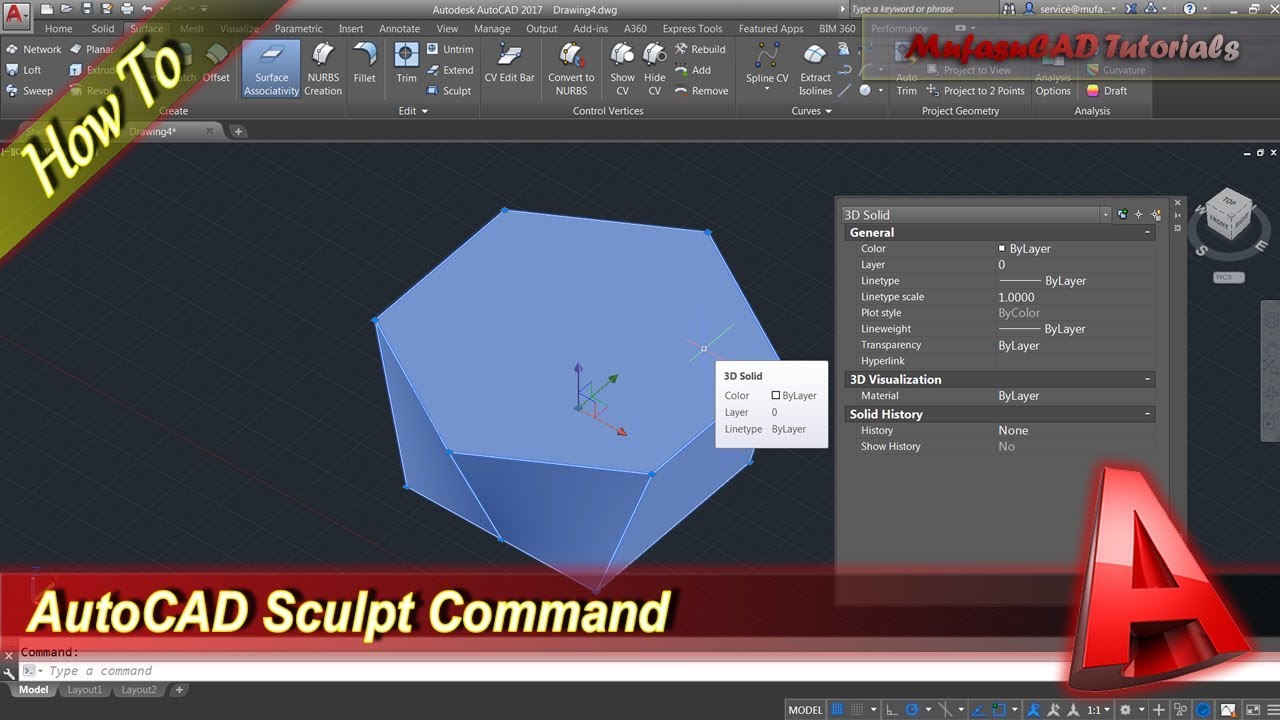Viewport: 1280px width, 720px height.
Task: Click the Add control vertices tool
Action: pos(692,70)
